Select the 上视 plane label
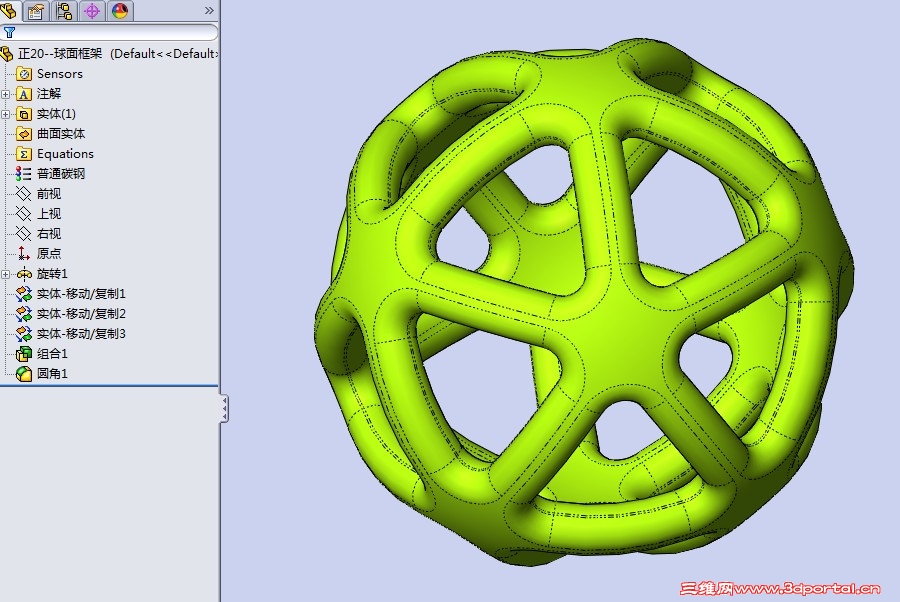The height and width of the screenshot is (602, 900). [x=49, y=213]
